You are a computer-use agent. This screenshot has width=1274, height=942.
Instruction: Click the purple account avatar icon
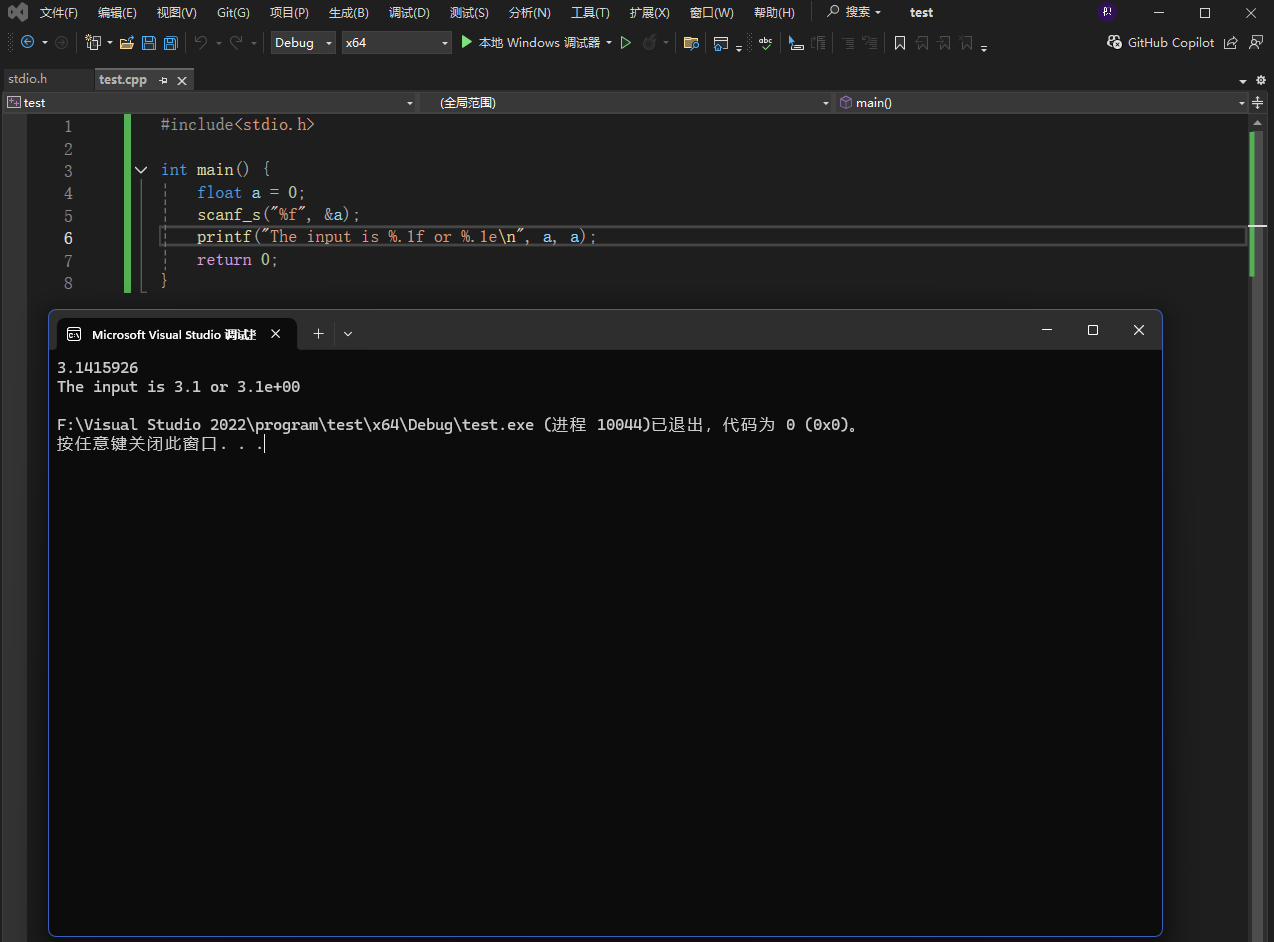1107,12
